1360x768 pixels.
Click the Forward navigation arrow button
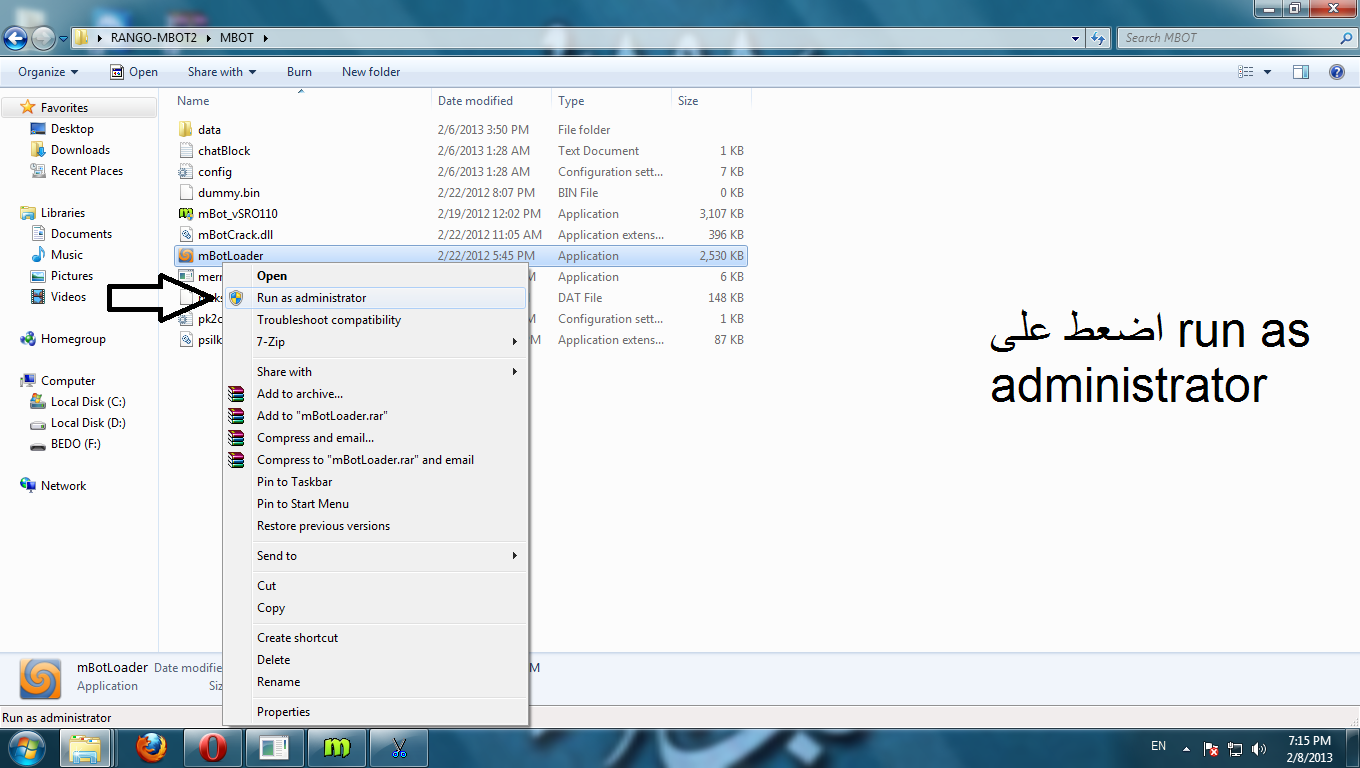click(x=43, y=39)
